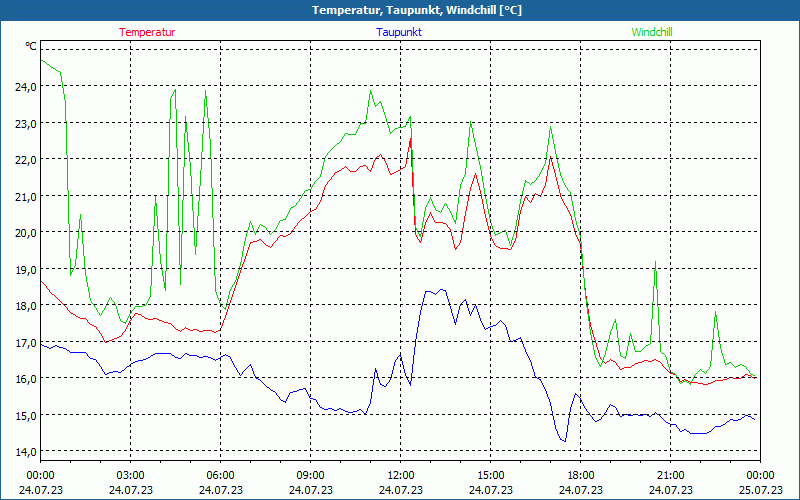Click the 03:00 time axis label
Image resolution: width=800 pixels, height=500 pixels.
[131, 476]
